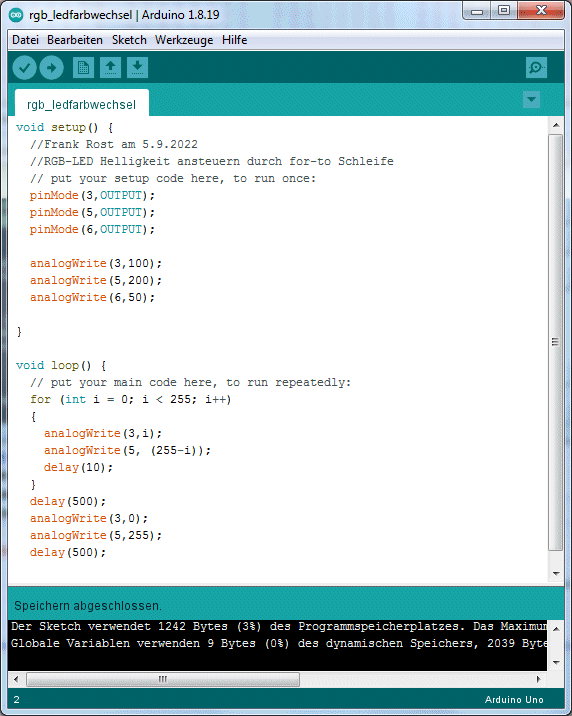The image size is (572, 716).
Task: Click the Verify (checkmark) button
Action: (24, 68)
